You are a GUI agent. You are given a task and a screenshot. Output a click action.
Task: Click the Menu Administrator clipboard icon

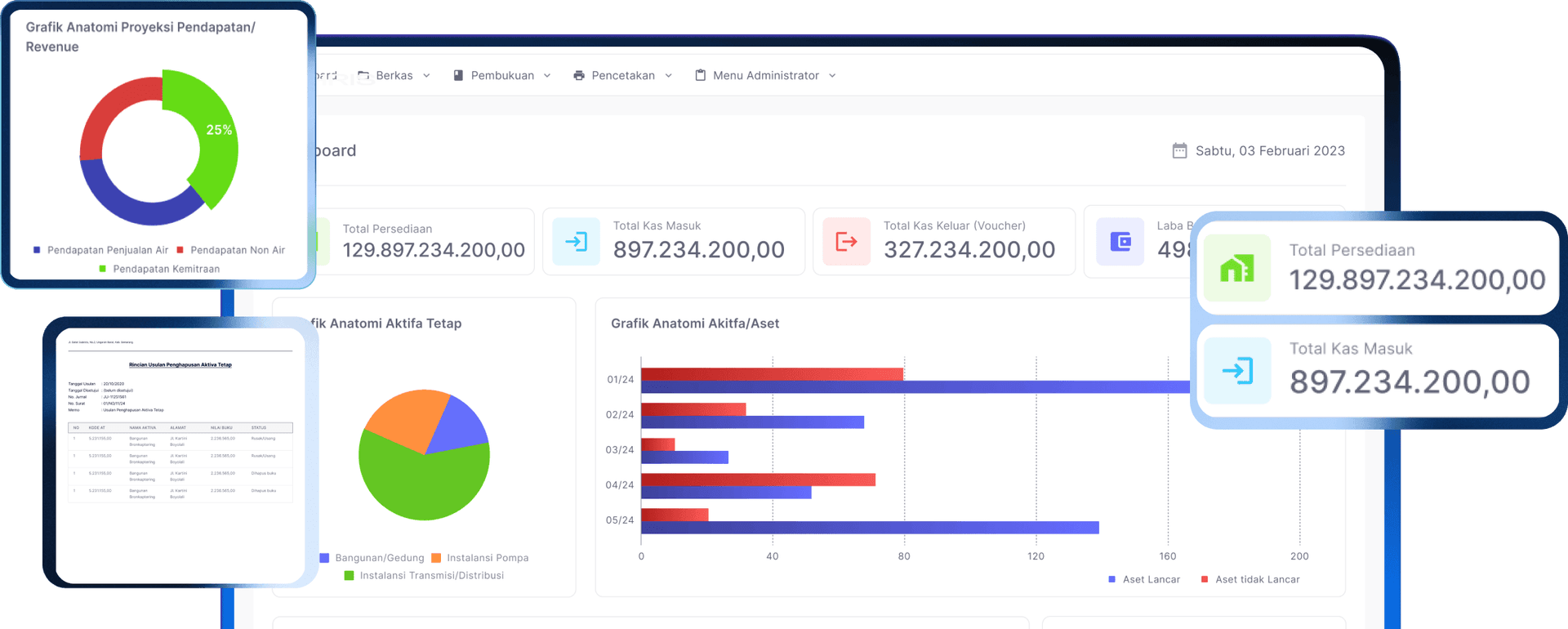click(x=701, y=75)
